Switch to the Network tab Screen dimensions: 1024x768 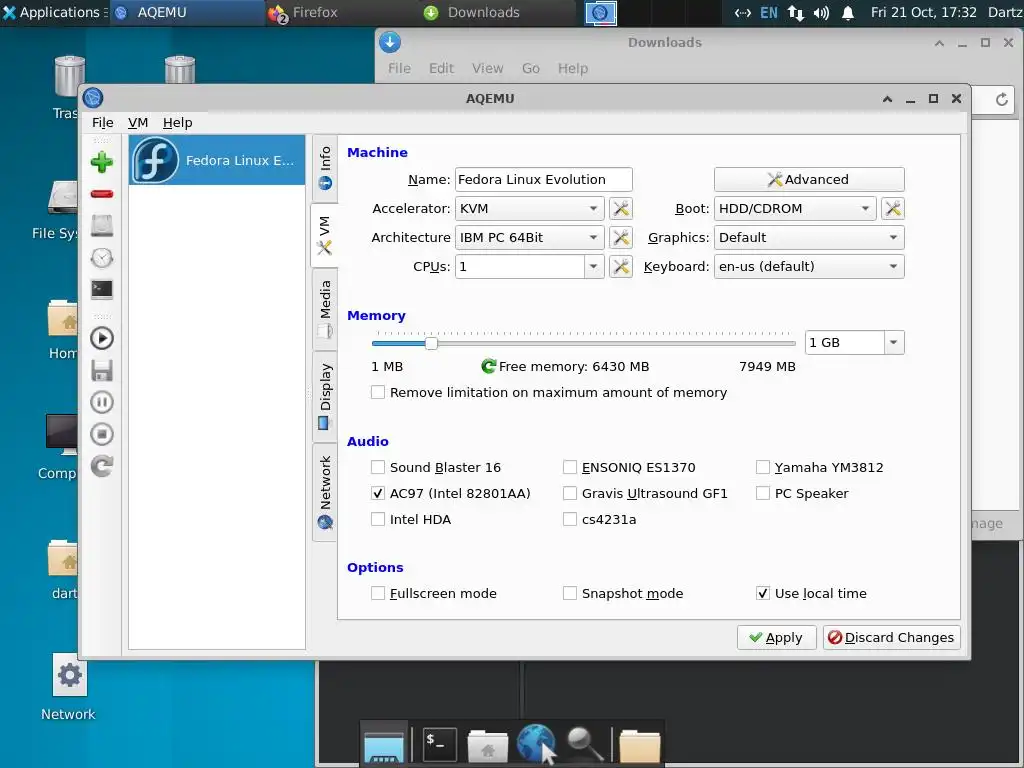click(x=325, y=492)
